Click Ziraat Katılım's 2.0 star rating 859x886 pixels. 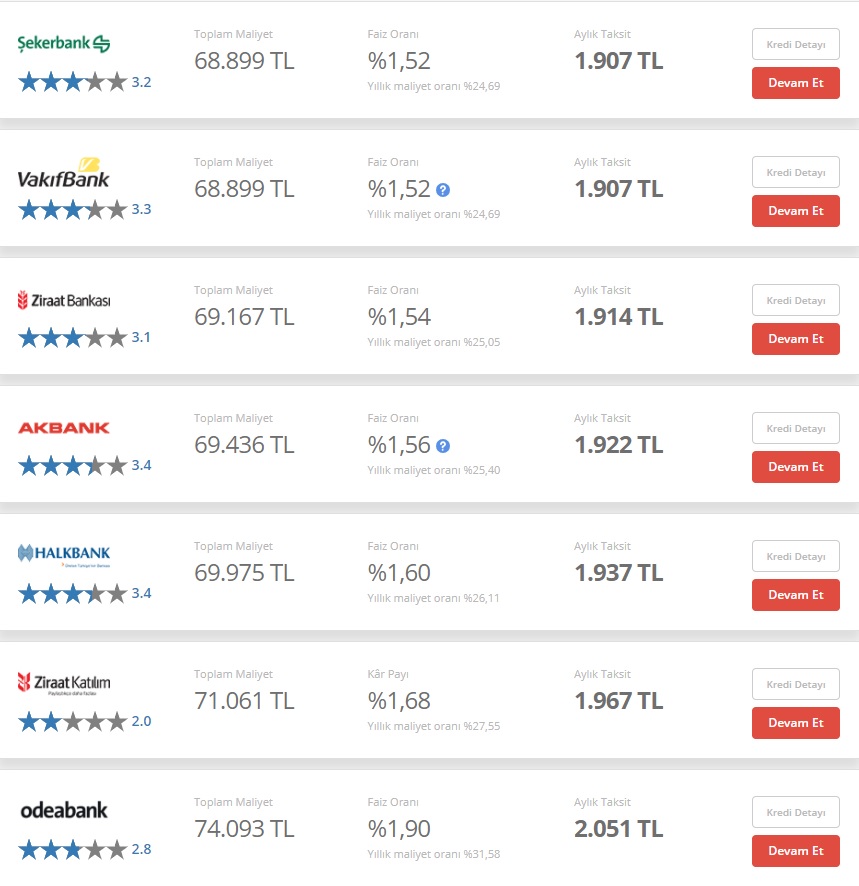85,722
